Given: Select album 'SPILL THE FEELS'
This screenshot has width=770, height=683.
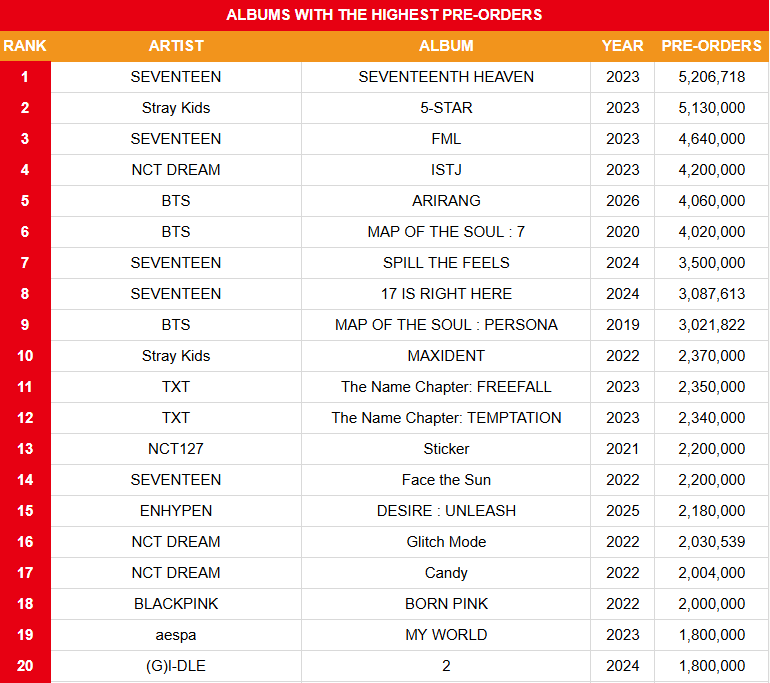Looking at the screenshot, I should (446, 263).
